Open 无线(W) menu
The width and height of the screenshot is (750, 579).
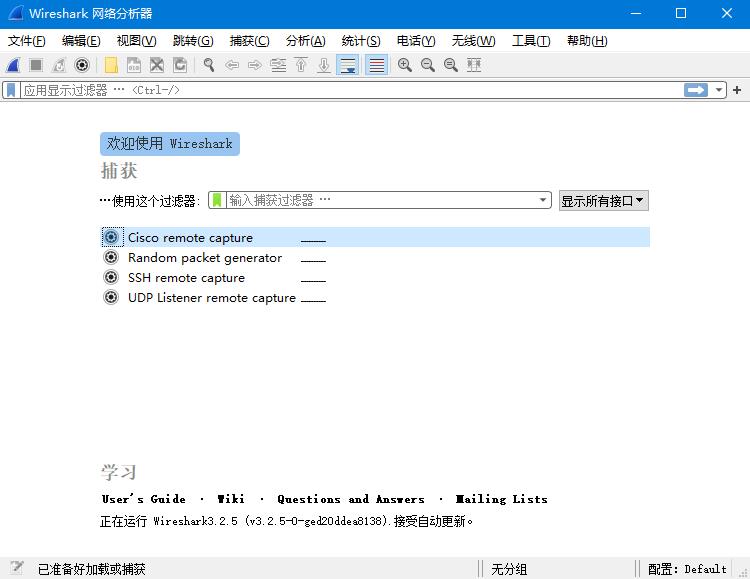(x=473, y=41)
